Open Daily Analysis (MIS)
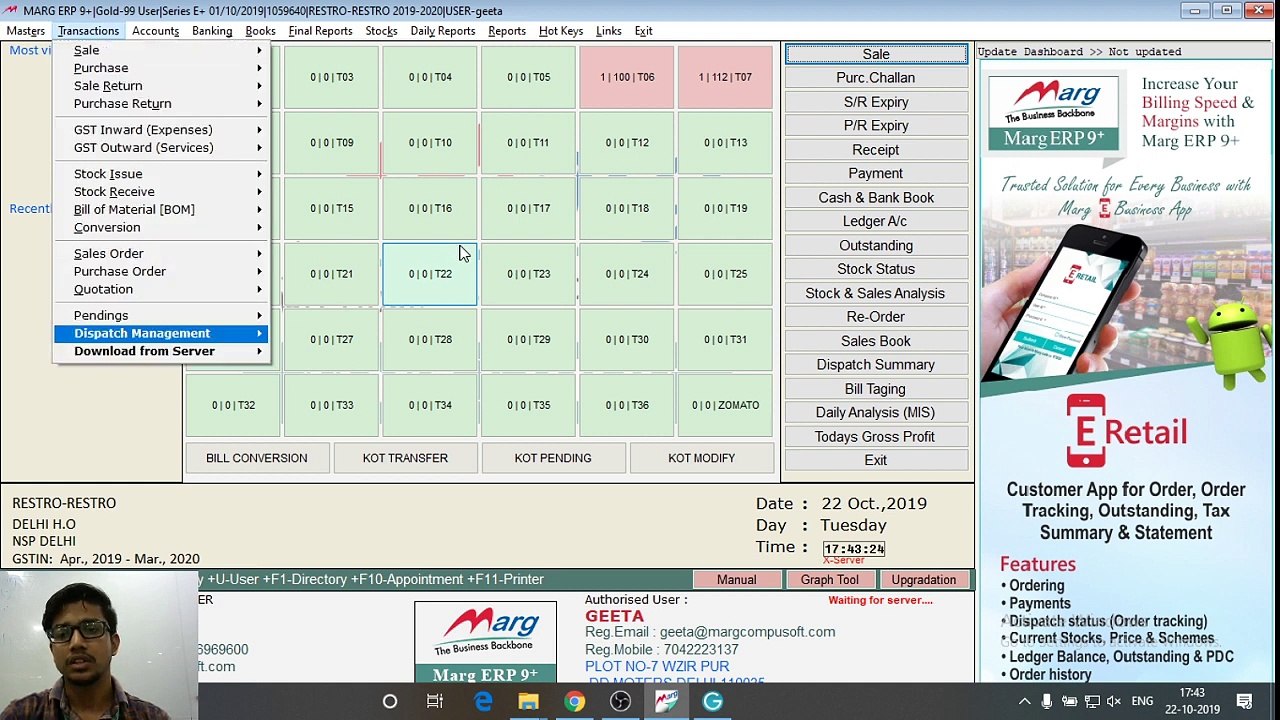 point(876,413)
